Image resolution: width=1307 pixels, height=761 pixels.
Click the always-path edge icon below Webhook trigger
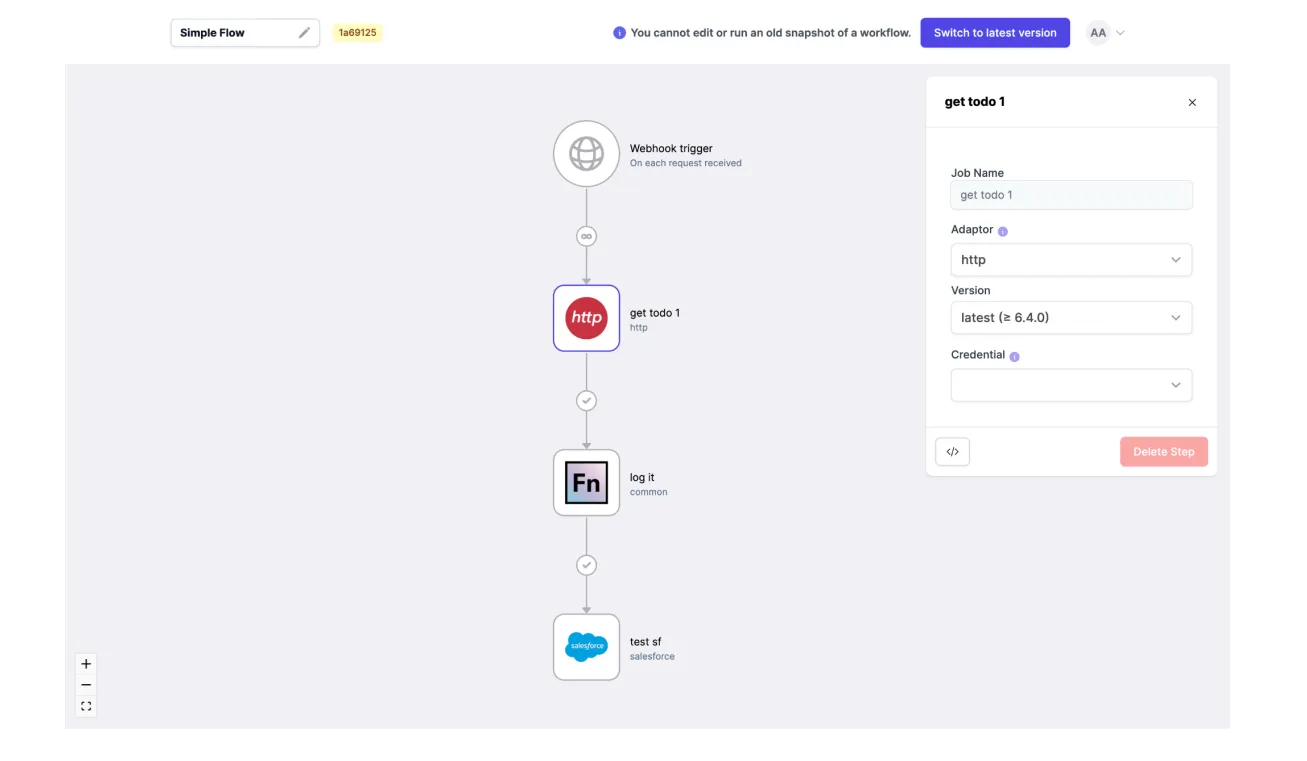(586, 237)
